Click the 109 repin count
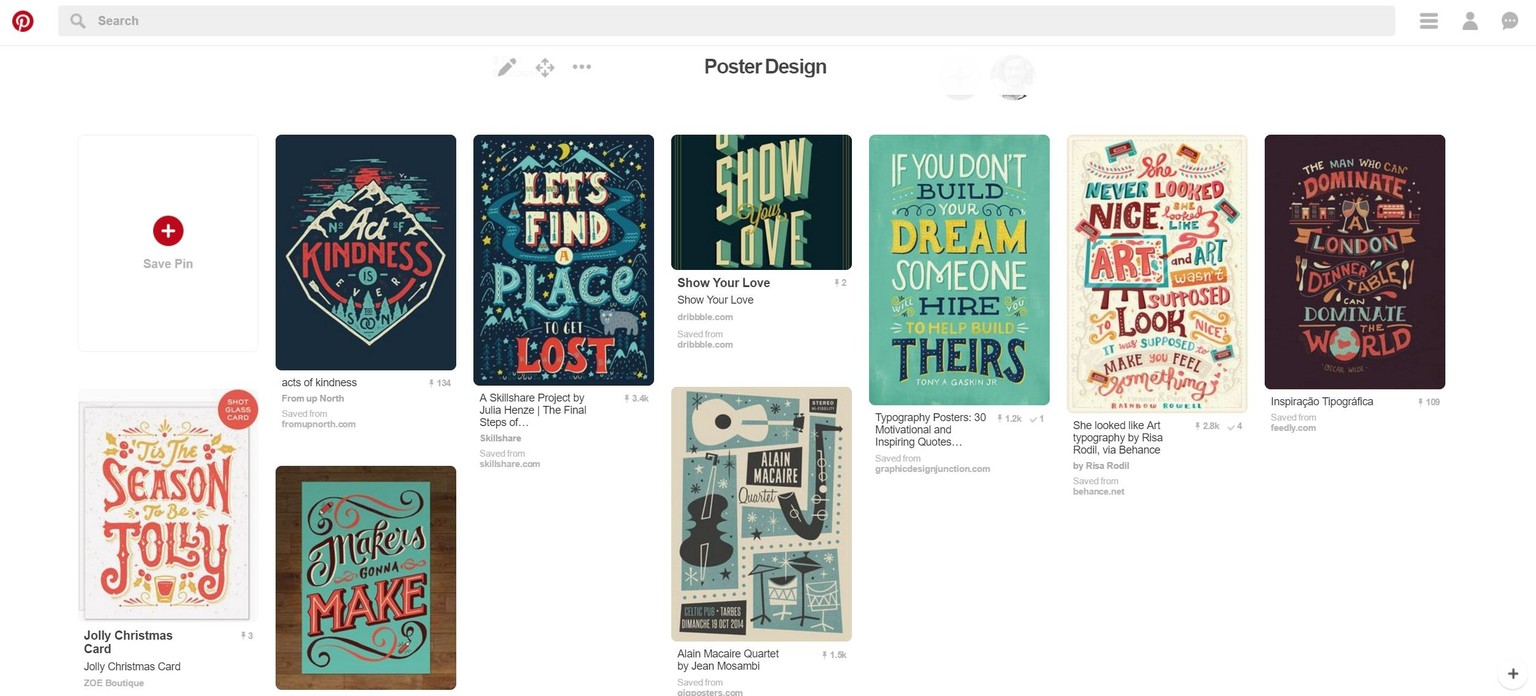 [1429, 402]
